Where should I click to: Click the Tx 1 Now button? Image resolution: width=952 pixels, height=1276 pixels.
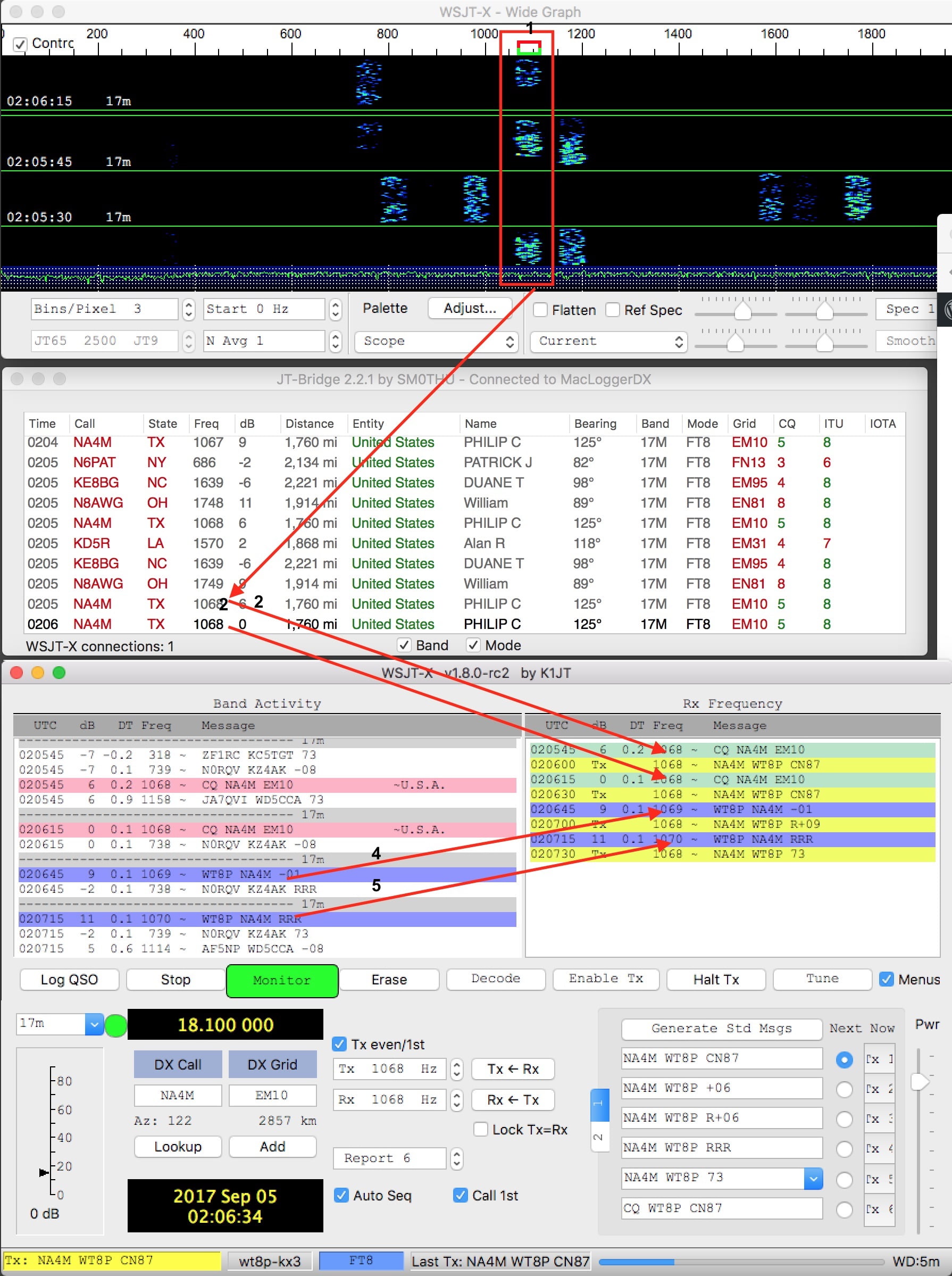pos(879,1059)
